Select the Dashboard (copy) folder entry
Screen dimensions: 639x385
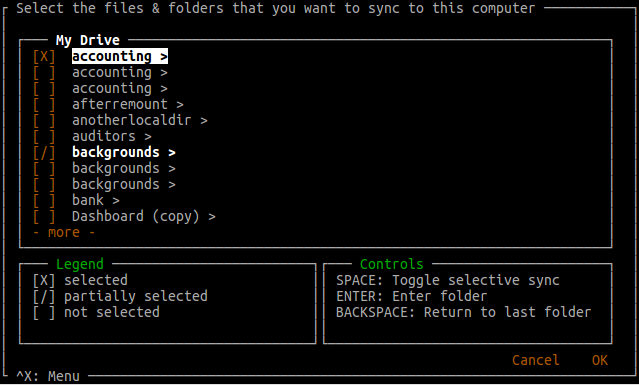(136, 216)
